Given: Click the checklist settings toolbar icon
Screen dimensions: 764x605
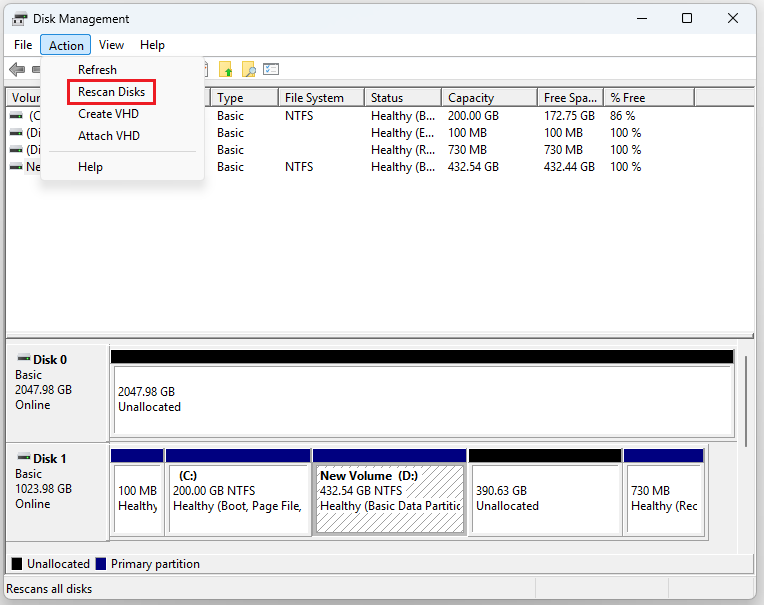Looking at the screenshot, I should point(271,69).
